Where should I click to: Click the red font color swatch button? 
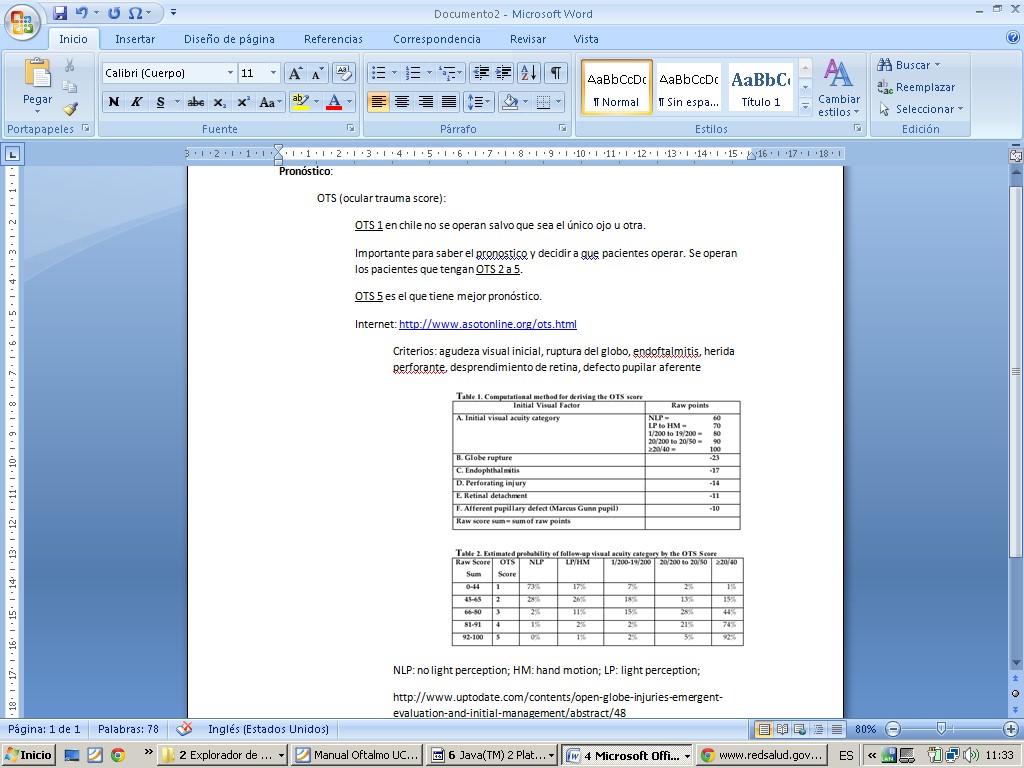[333, 102]
